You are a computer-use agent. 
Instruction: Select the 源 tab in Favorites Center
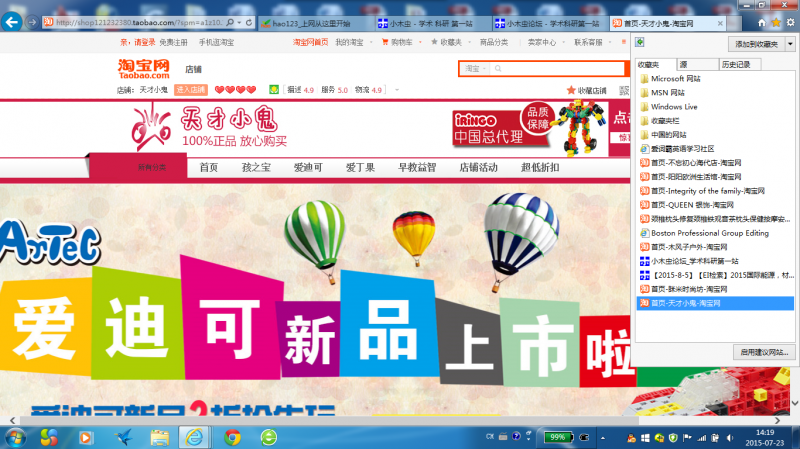(697, 64)
